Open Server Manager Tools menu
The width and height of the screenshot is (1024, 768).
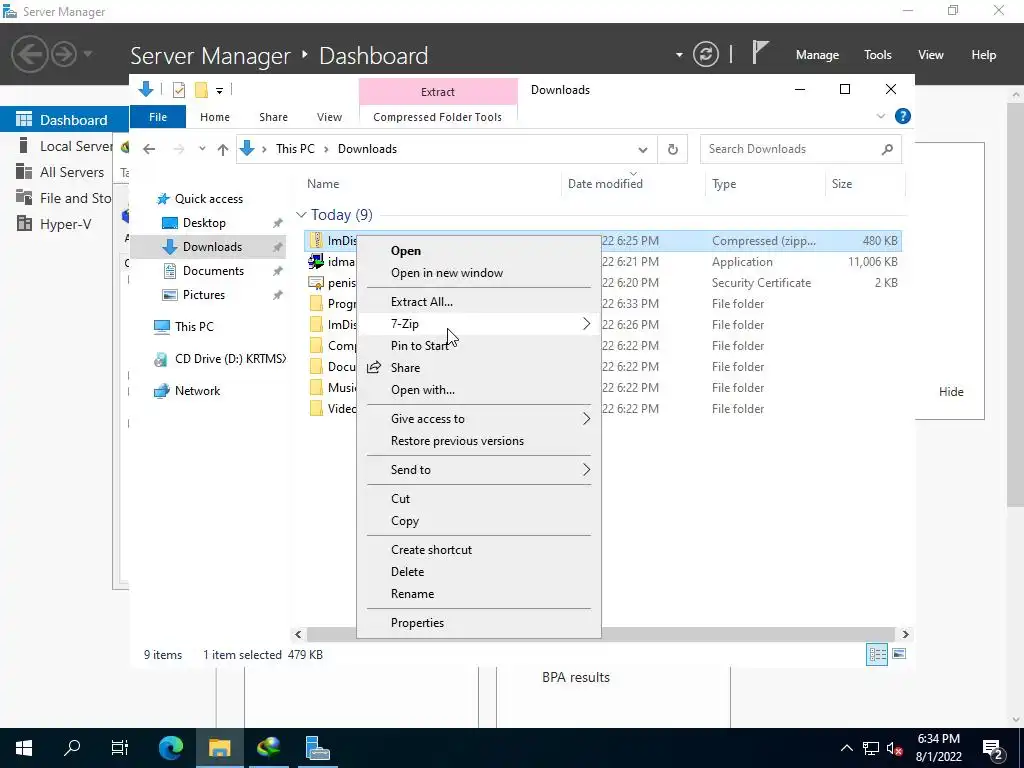coord(878,55)
